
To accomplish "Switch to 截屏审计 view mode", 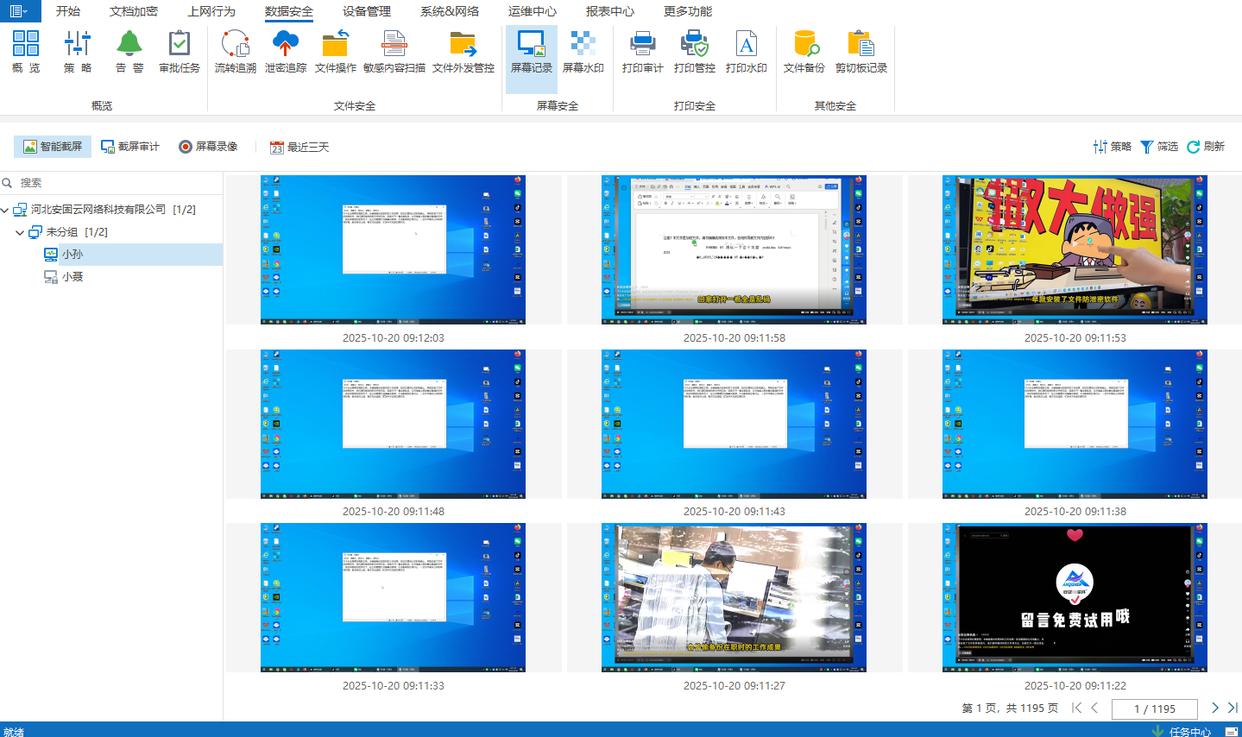I will click(130, 147).
